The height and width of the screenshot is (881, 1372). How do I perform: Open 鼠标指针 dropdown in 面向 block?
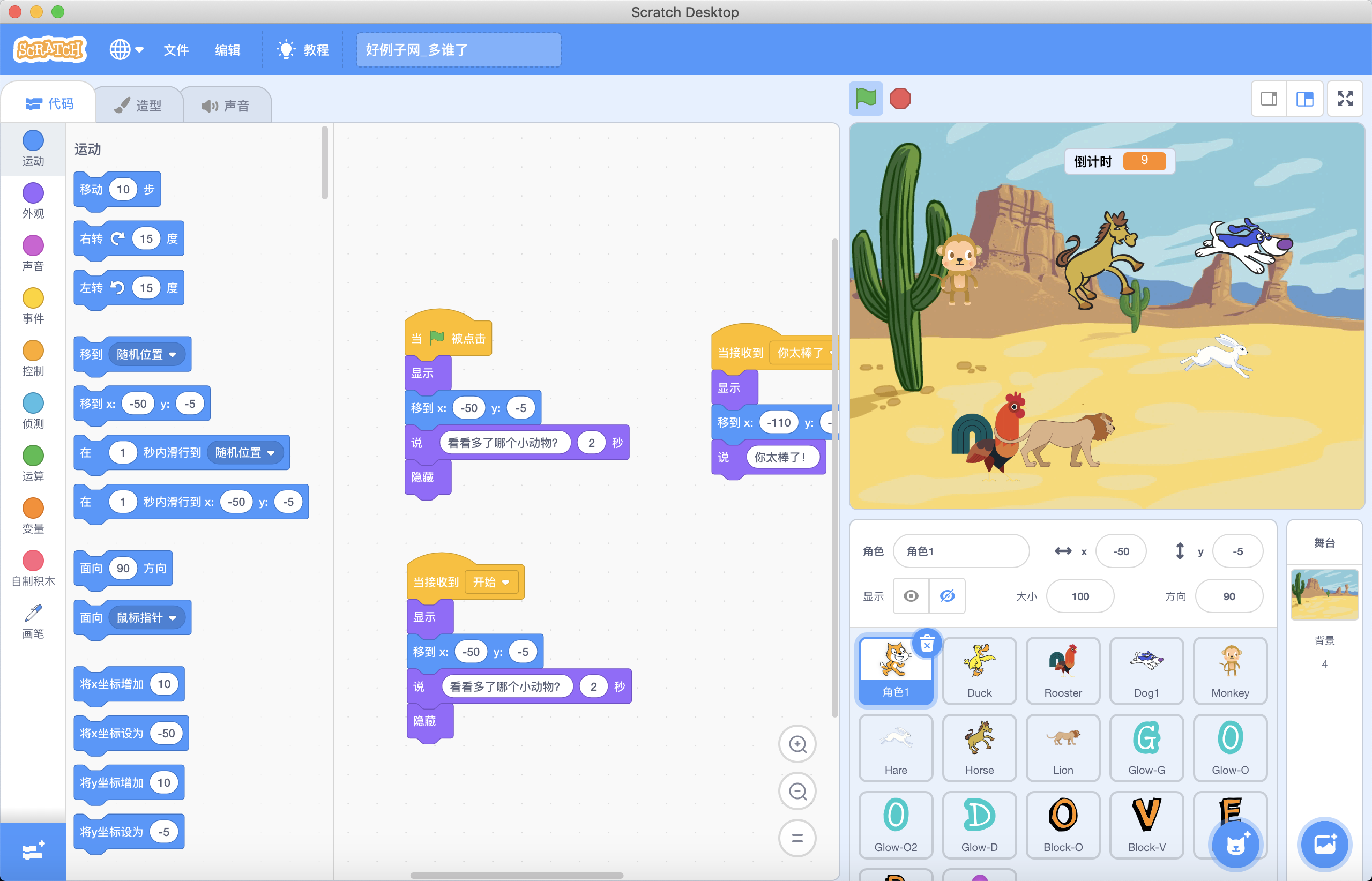(146, 617)
